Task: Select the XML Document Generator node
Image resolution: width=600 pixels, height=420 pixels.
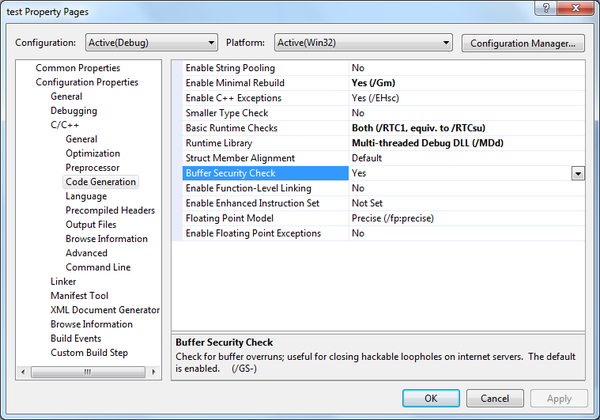Action: [105, 310]
